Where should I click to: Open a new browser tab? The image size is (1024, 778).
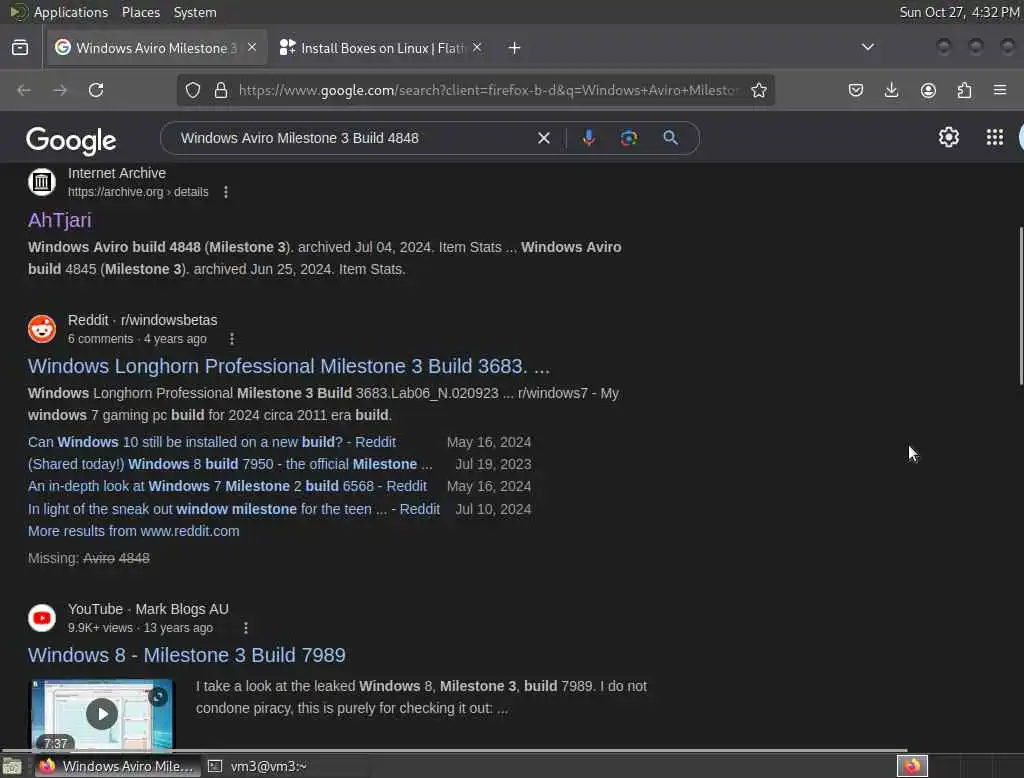pos(515,48)
